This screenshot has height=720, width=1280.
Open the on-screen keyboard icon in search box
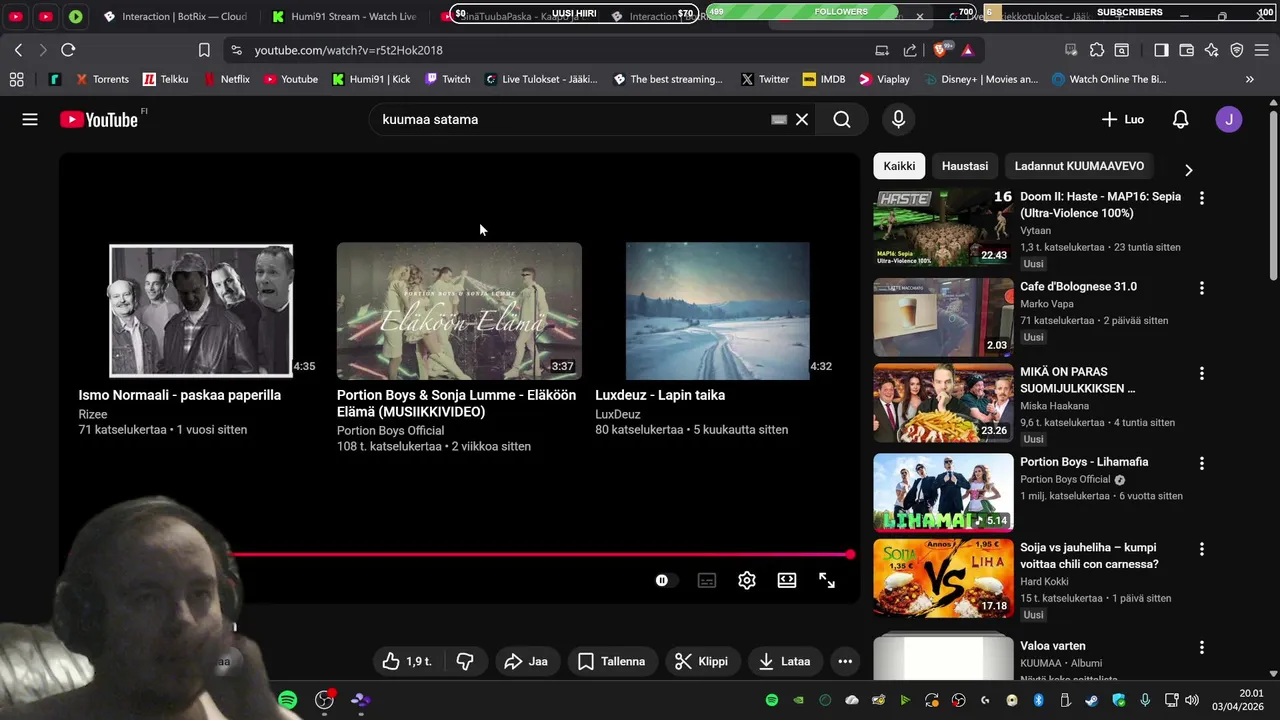pos(779,119)
